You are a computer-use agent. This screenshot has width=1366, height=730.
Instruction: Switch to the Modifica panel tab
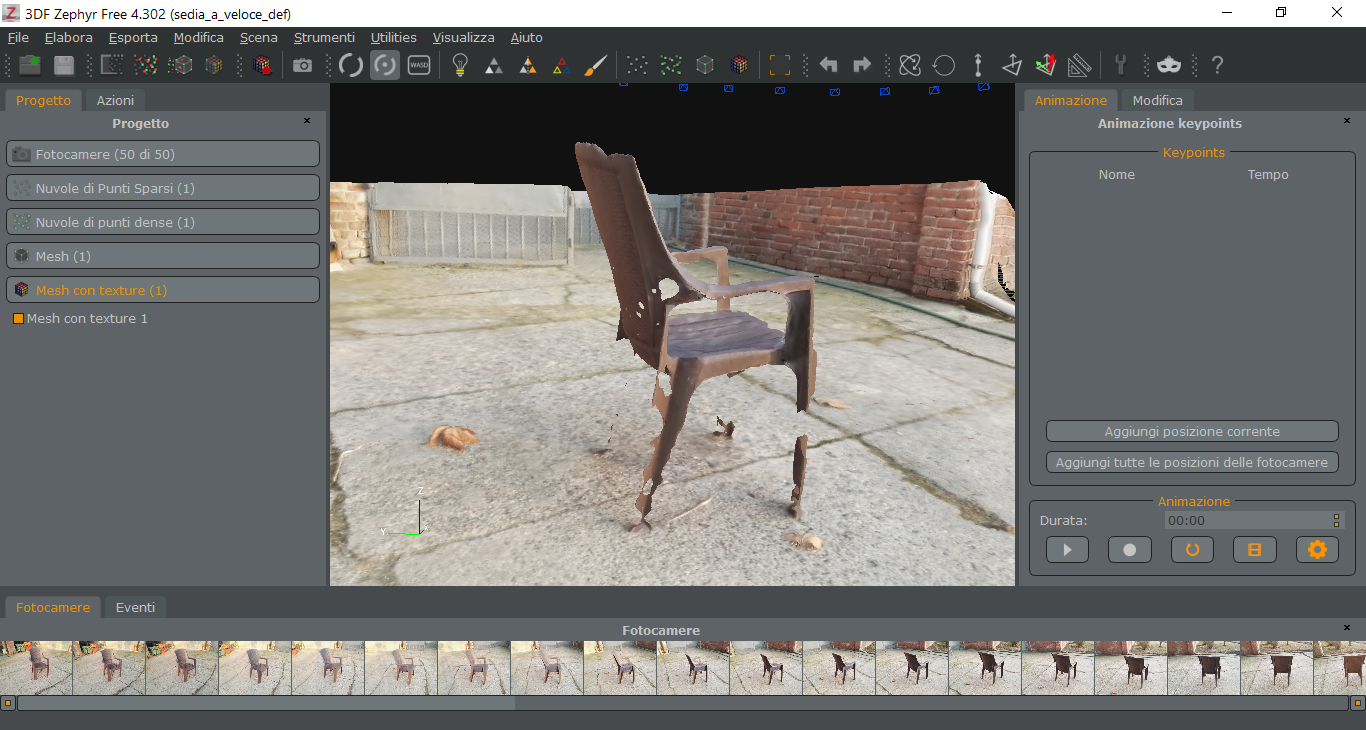(x=1157, y=100)
